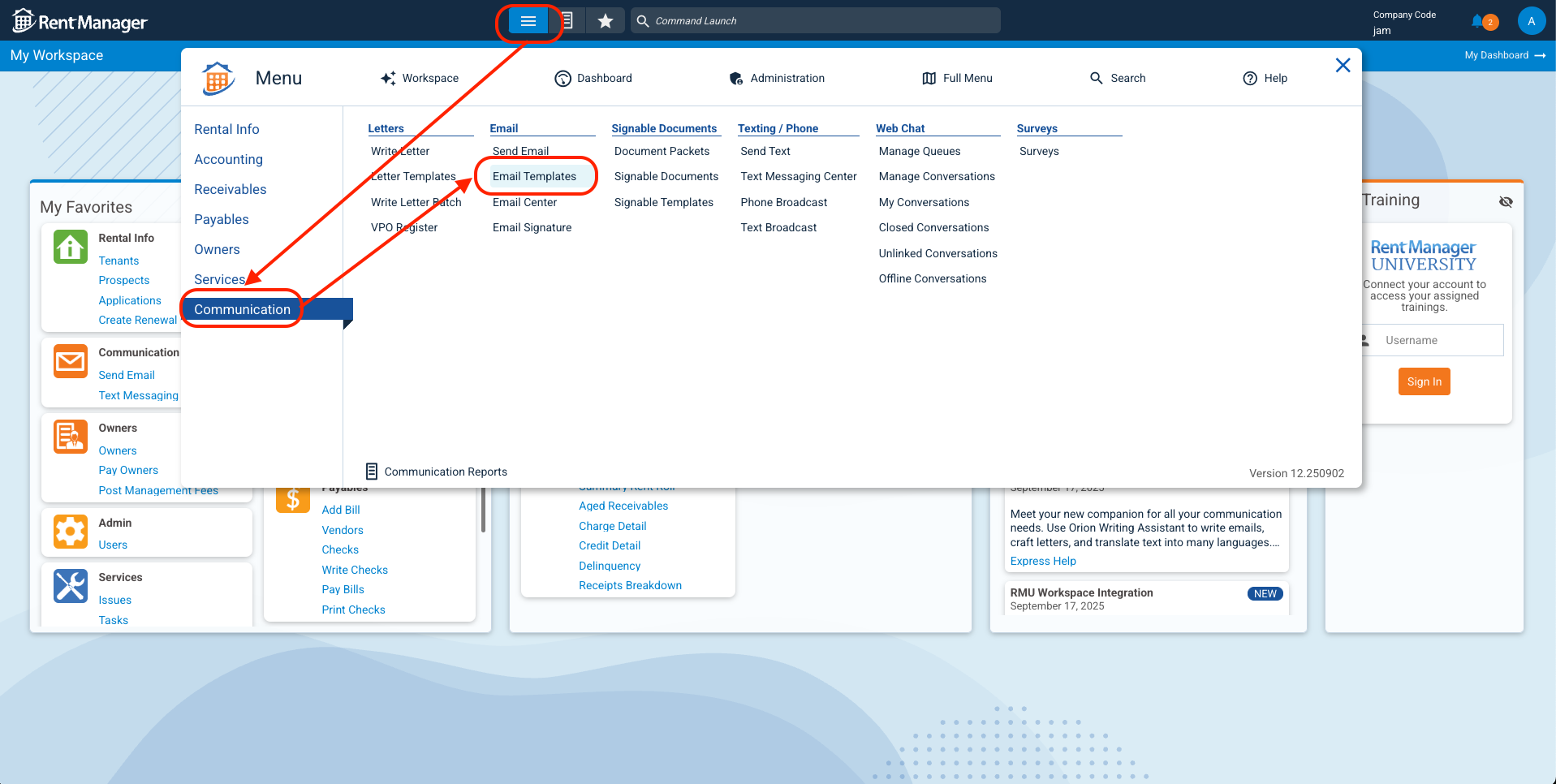Open Text Messaging Center
The height and width of the screenshot is (784, 1556).
point(798,176)
